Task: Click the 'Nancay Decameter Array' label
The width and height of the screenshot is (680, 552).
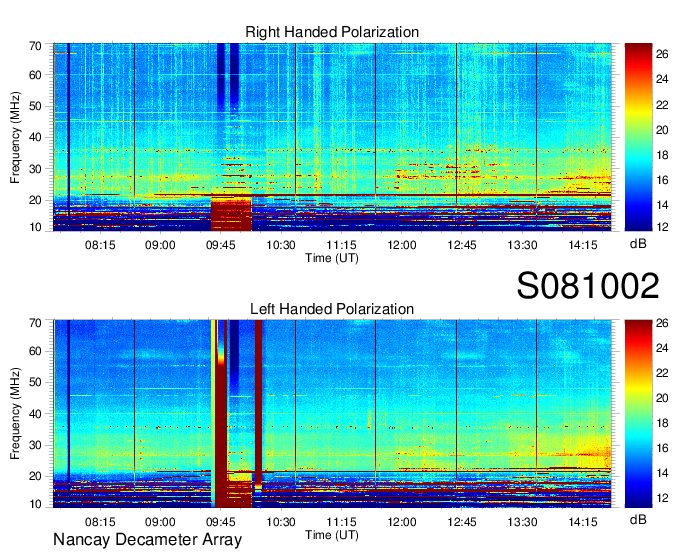Action: click(x=147, y=540)
